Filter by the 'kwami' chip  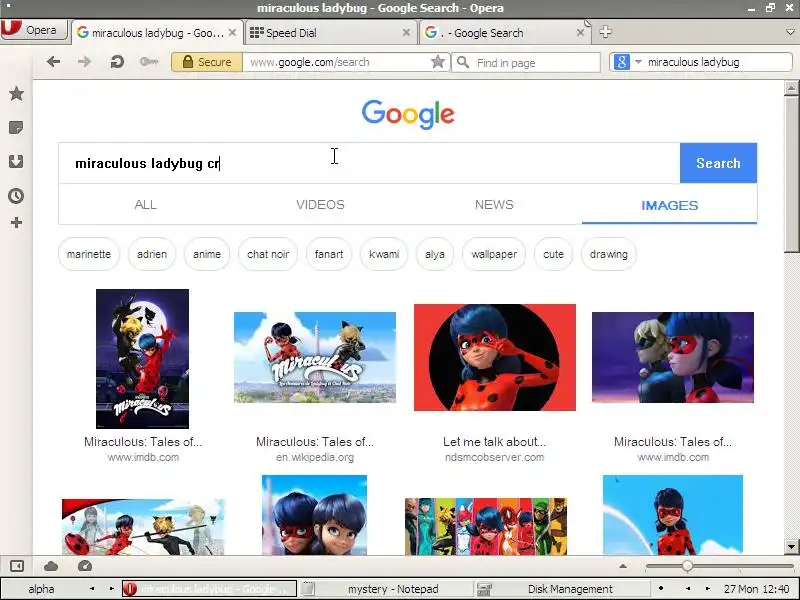(384, 254)
